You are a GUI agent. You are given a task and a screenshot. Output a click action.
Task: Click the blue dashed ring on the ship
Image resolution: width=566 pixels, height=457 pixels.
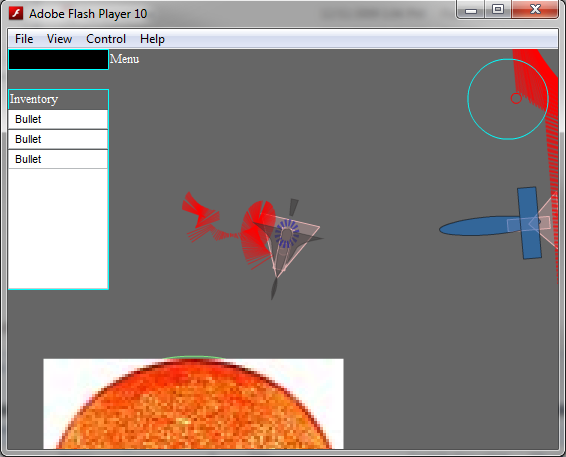(287, 234)
